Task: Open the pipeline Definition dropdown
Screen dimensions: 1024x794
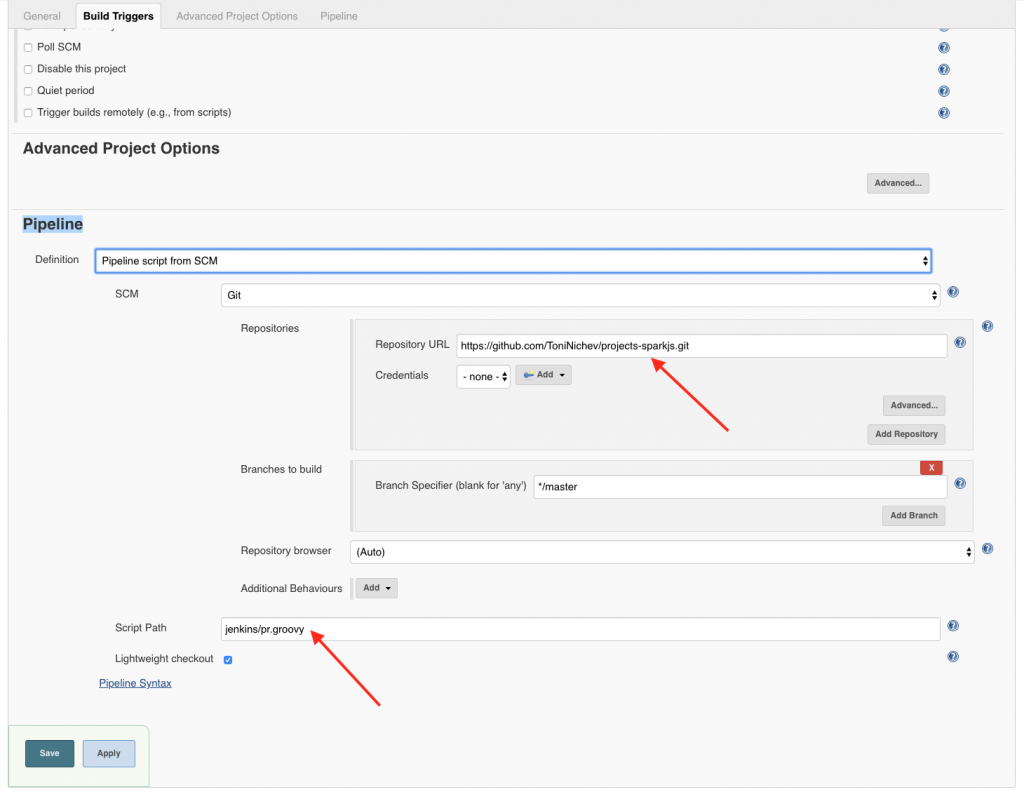Action: tap(513, 261)
